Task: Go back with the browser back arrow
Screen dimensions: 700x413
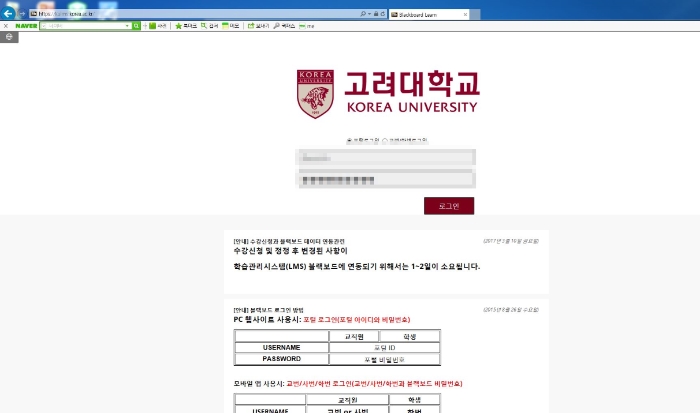Action: (x=8, y=13)
